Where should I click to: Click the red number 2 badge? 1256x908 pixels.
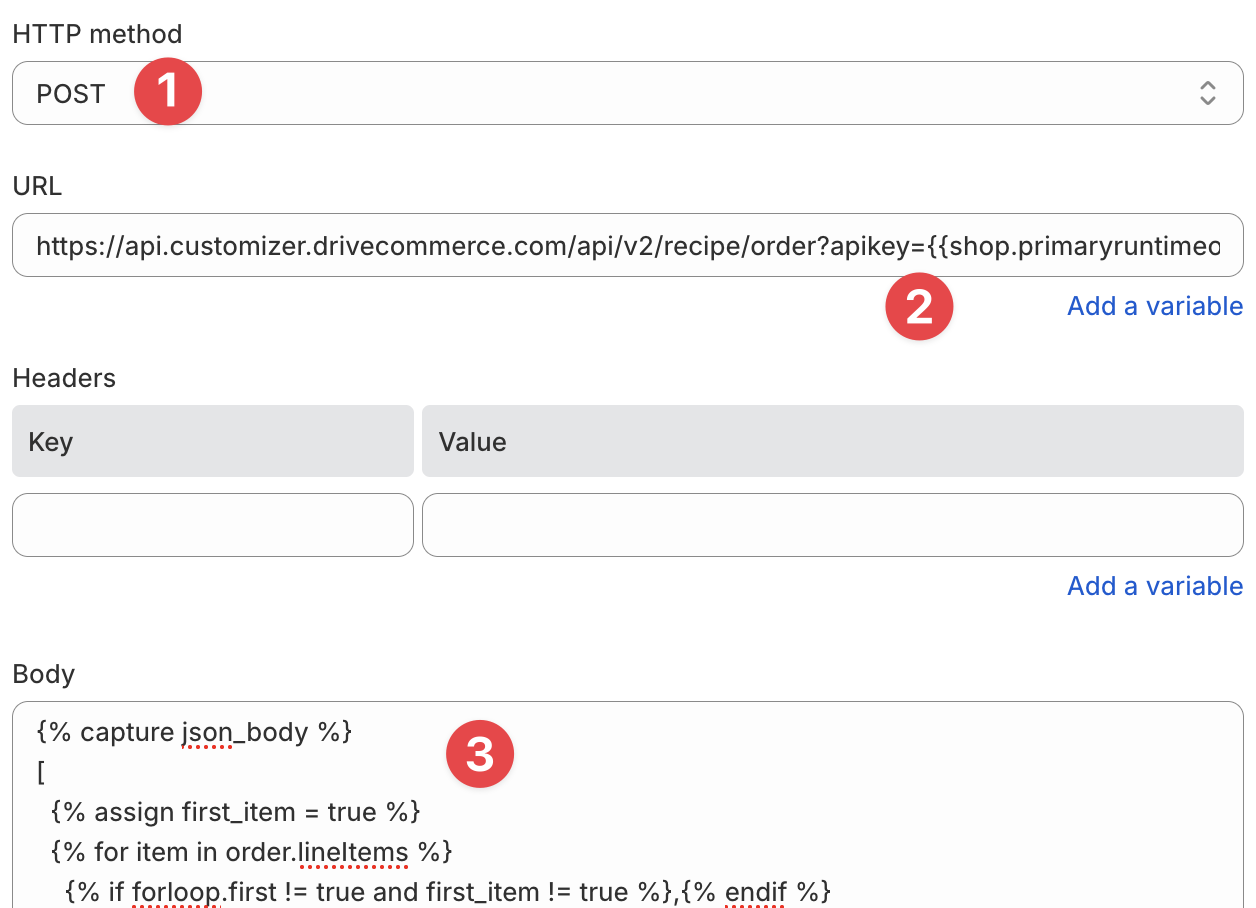tap(919, 306)
